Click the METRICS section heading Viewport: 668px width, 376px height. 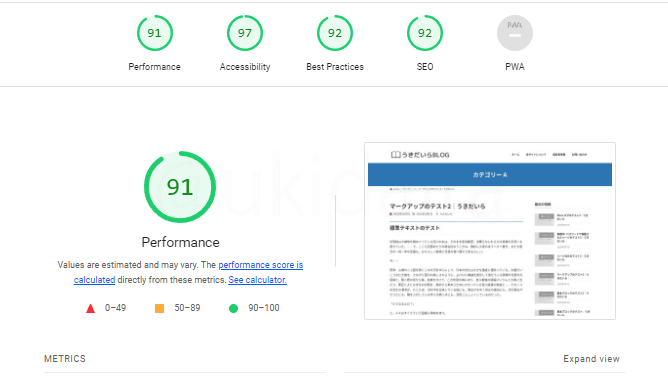[65, 359]
